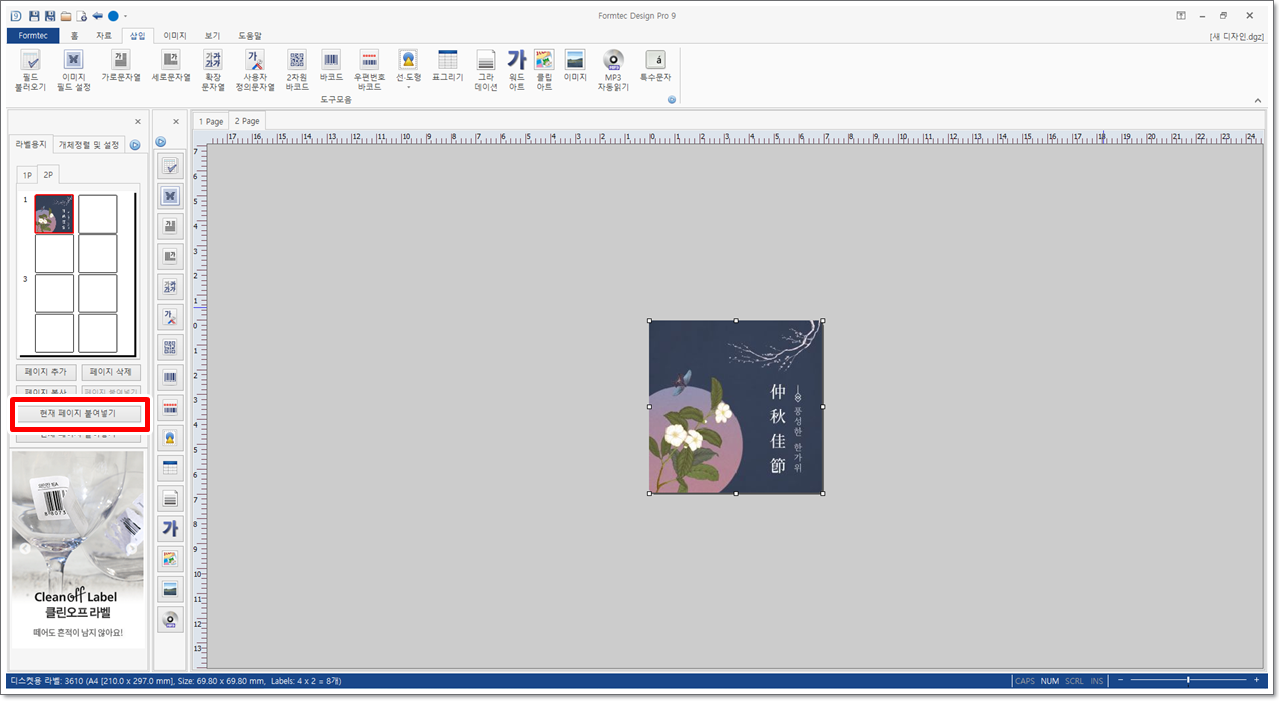
Task: Click the landscape image icon in the vertical toolbar
Action: pyautogui.click(x=170, y=589)
